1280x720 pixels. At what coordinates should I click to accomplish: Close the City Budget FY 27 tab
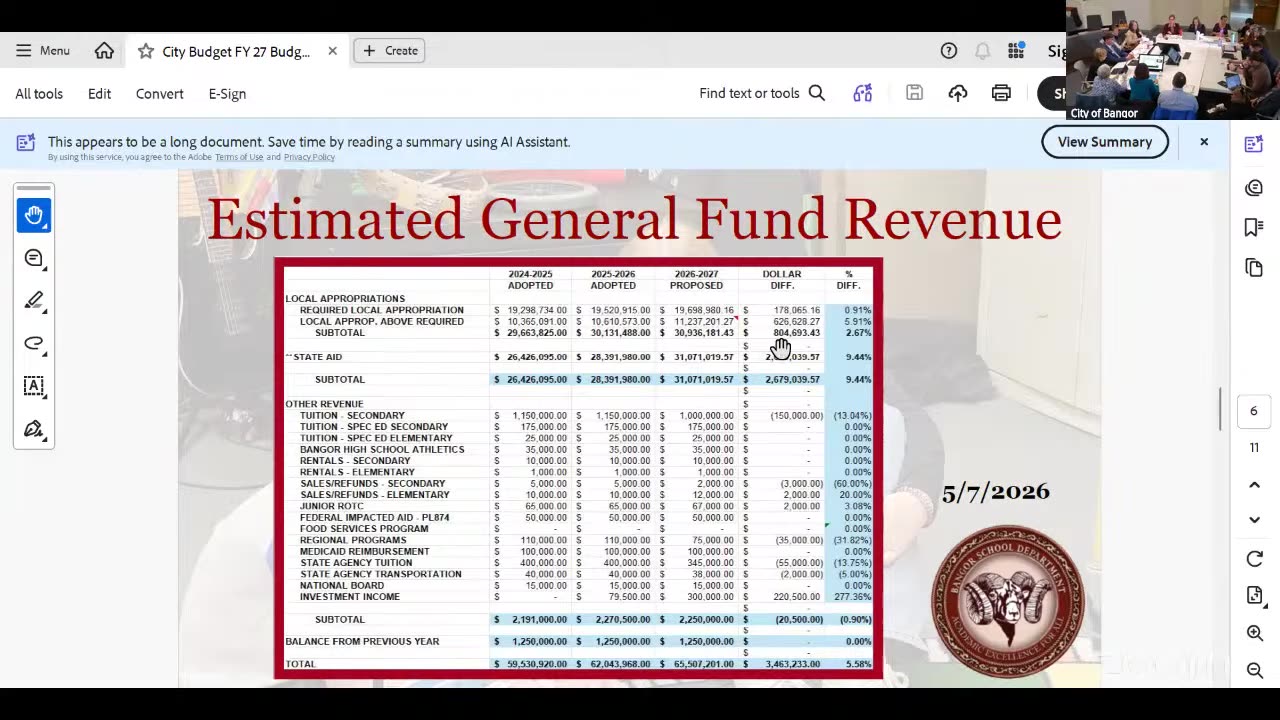click(x=332, y=51)
